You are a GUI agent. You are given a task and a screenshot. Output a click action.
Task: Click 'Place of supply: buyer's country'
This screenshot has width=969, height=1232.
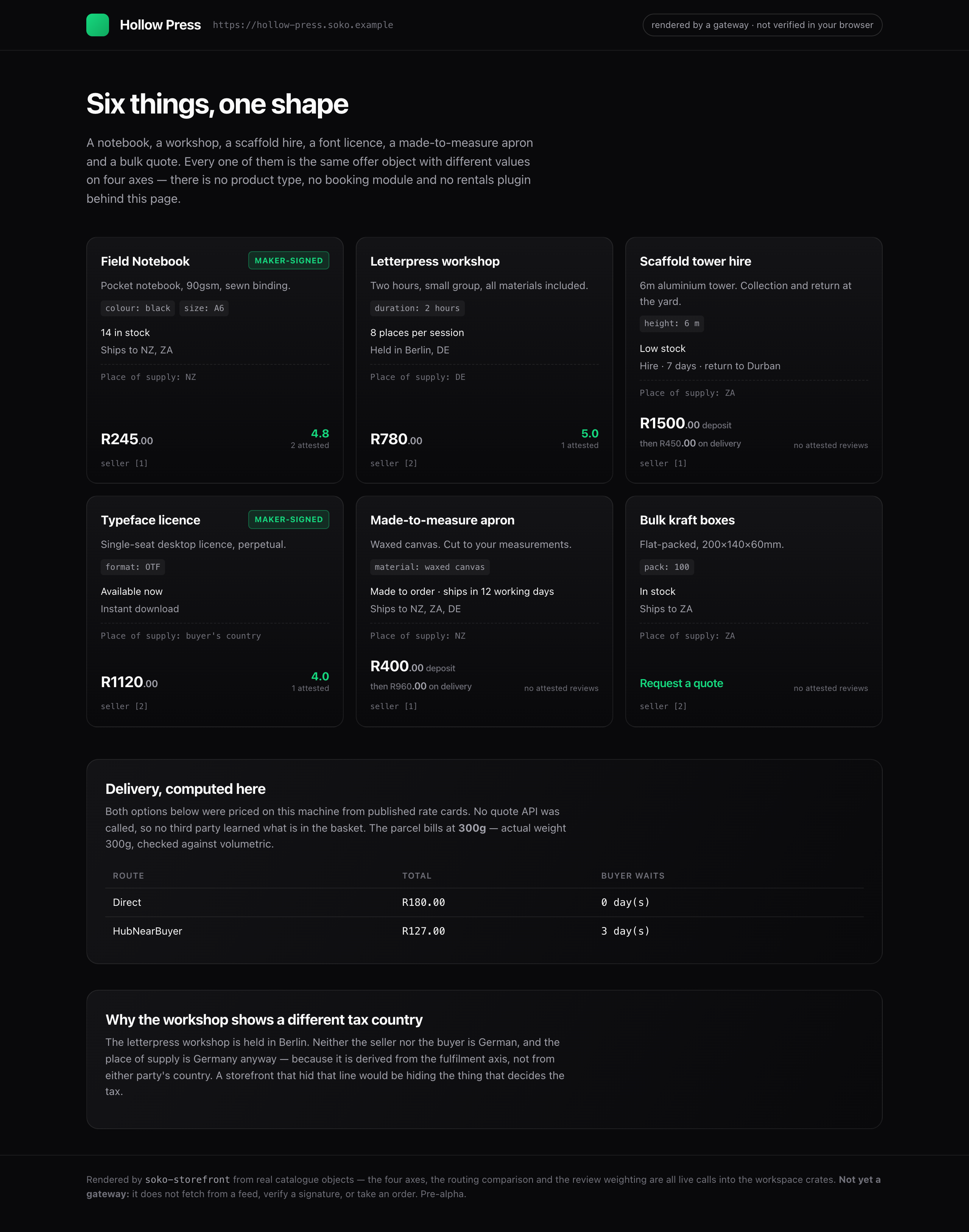(x=181, y=636)
